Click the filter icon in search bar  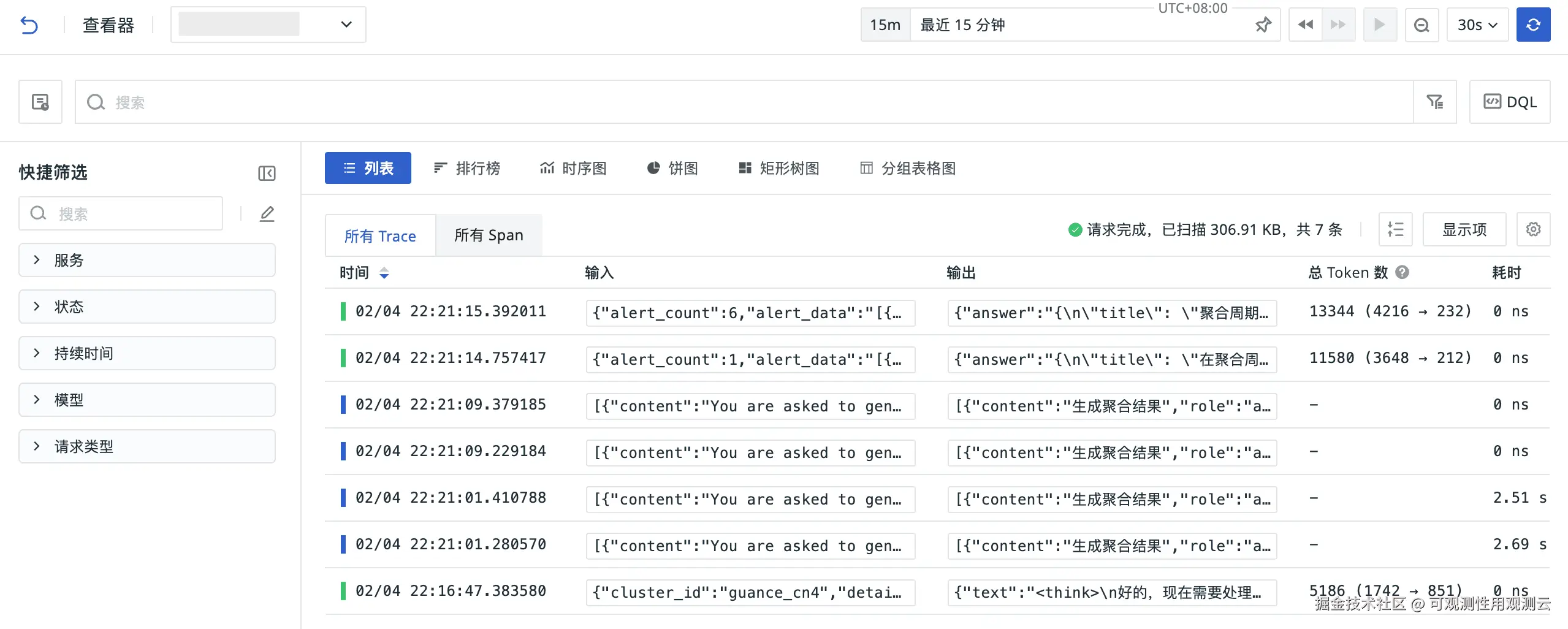coord(1434,102)
